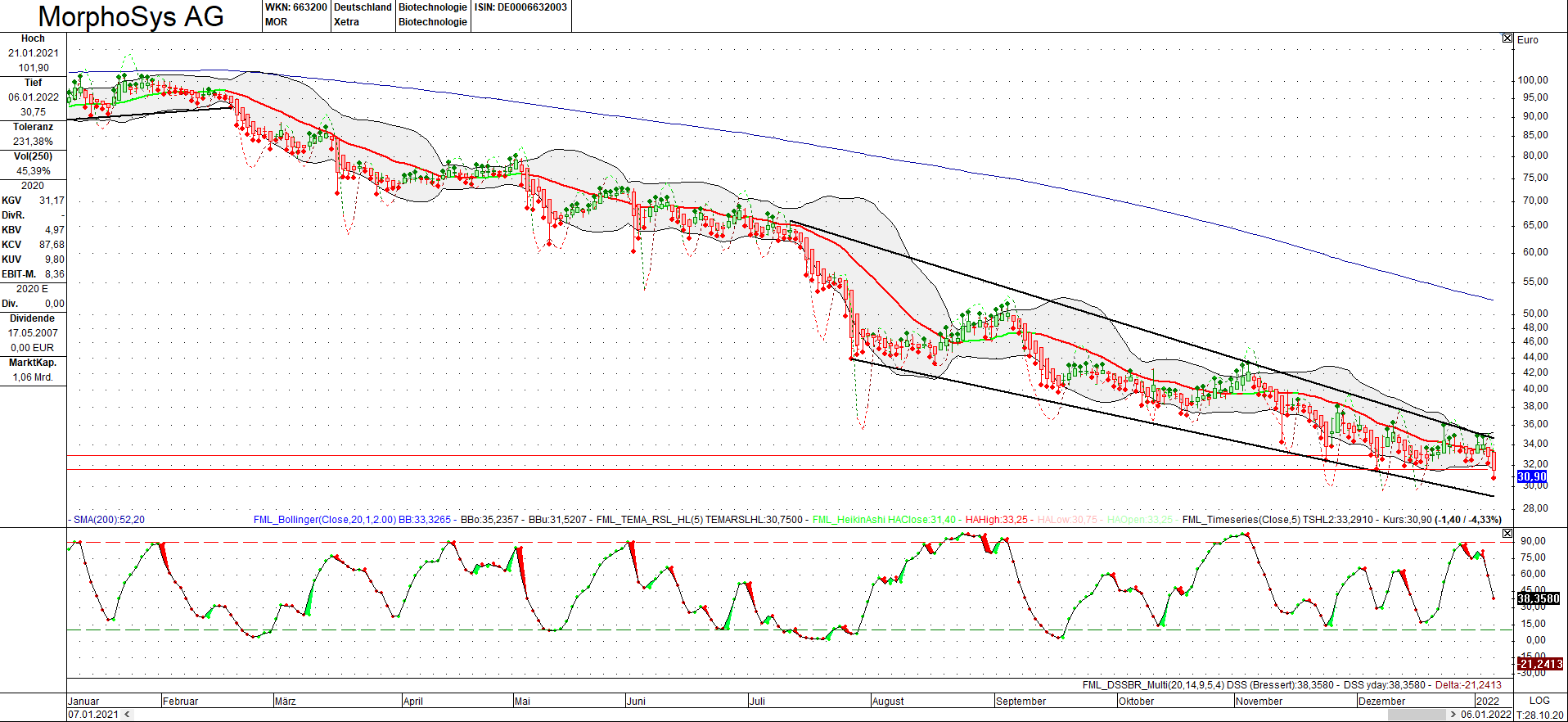The height and width of the screenshot is (722, 1568).
Task: Click the HAHigh:33,25 legend value
Action: pos(996,520)
